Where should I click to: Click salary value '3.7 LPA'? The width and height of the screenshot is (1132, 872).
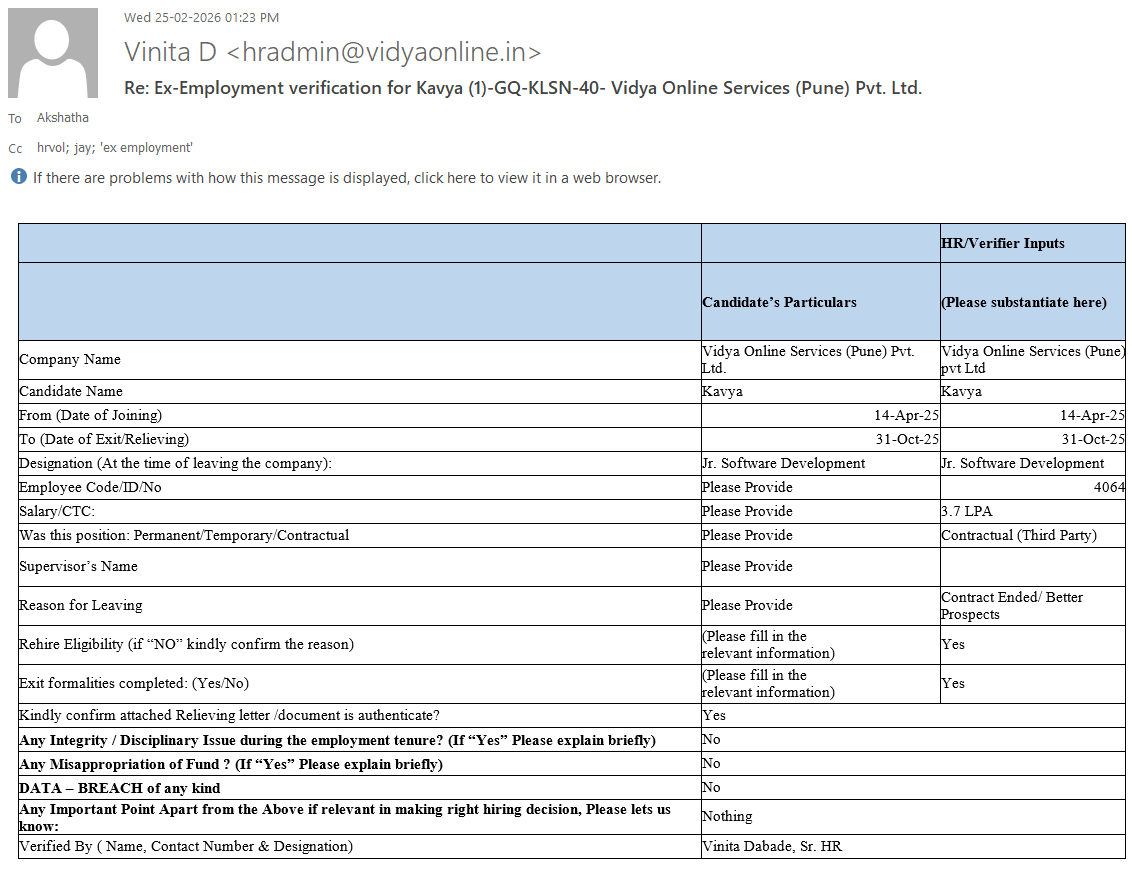coord(967,511)
